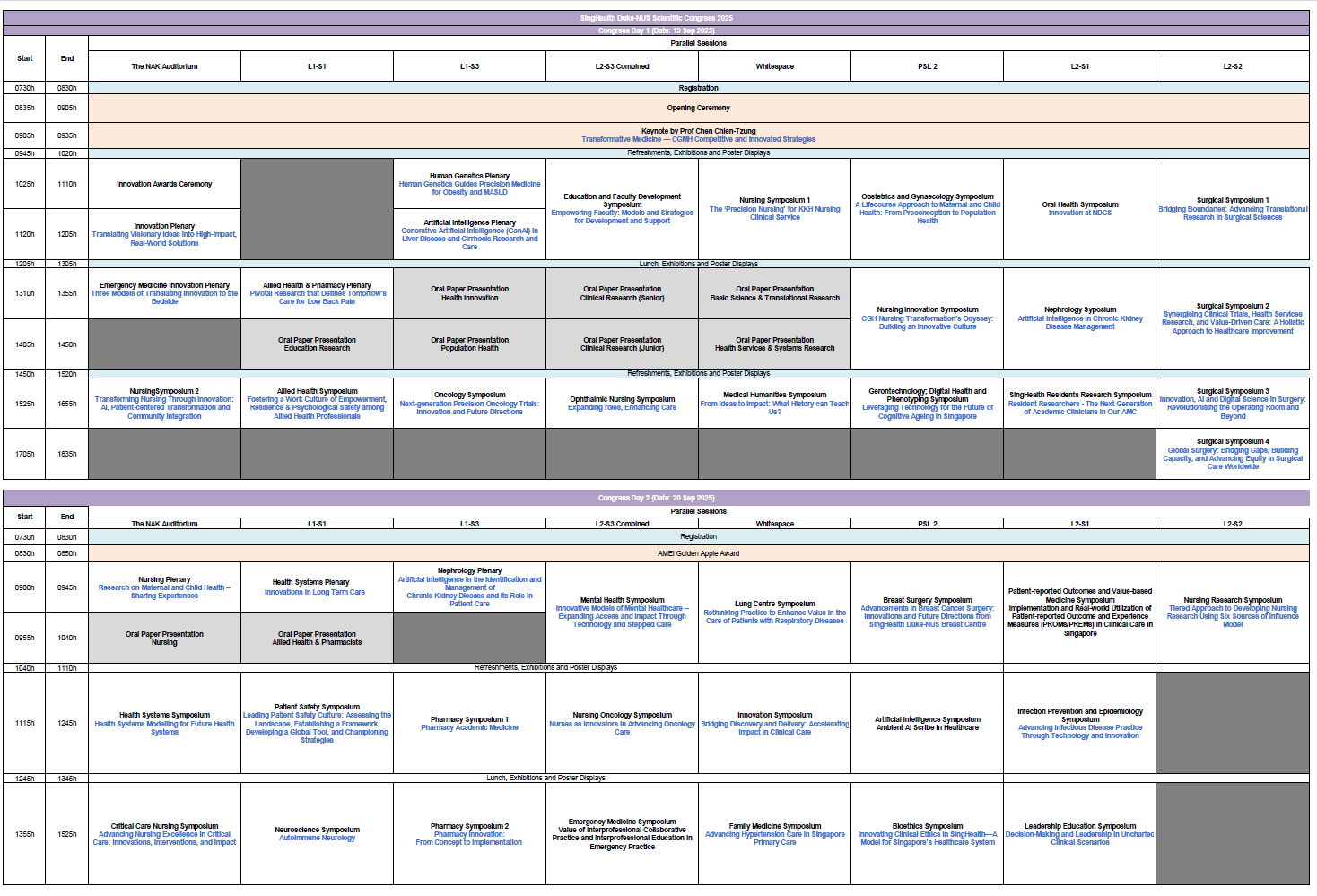This screenshot has width=1317, height=896.
Task: Click SingHealth Duke-NUS Scientific Congress 2025 title
Action: point(656,18)
